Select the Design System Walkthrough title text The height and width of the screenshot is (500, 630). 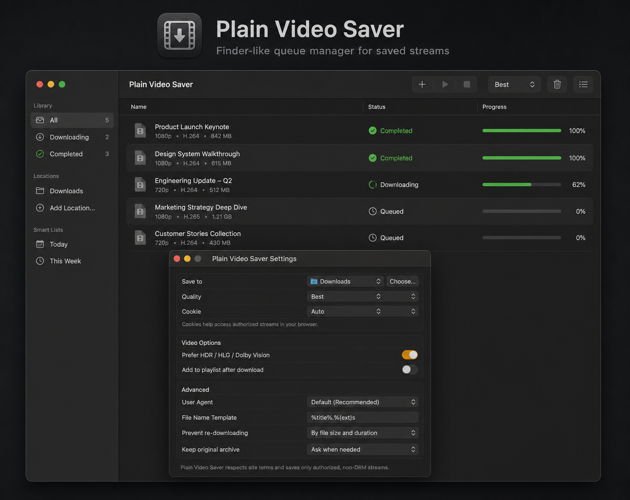pos(197,154)
